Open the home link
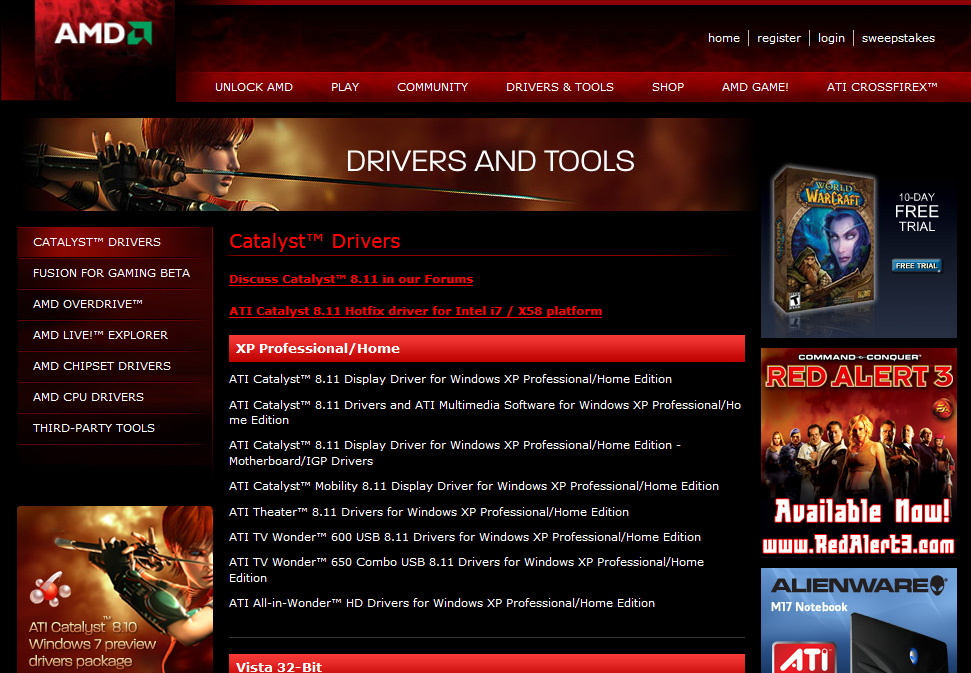 click(x=723, y=38)
